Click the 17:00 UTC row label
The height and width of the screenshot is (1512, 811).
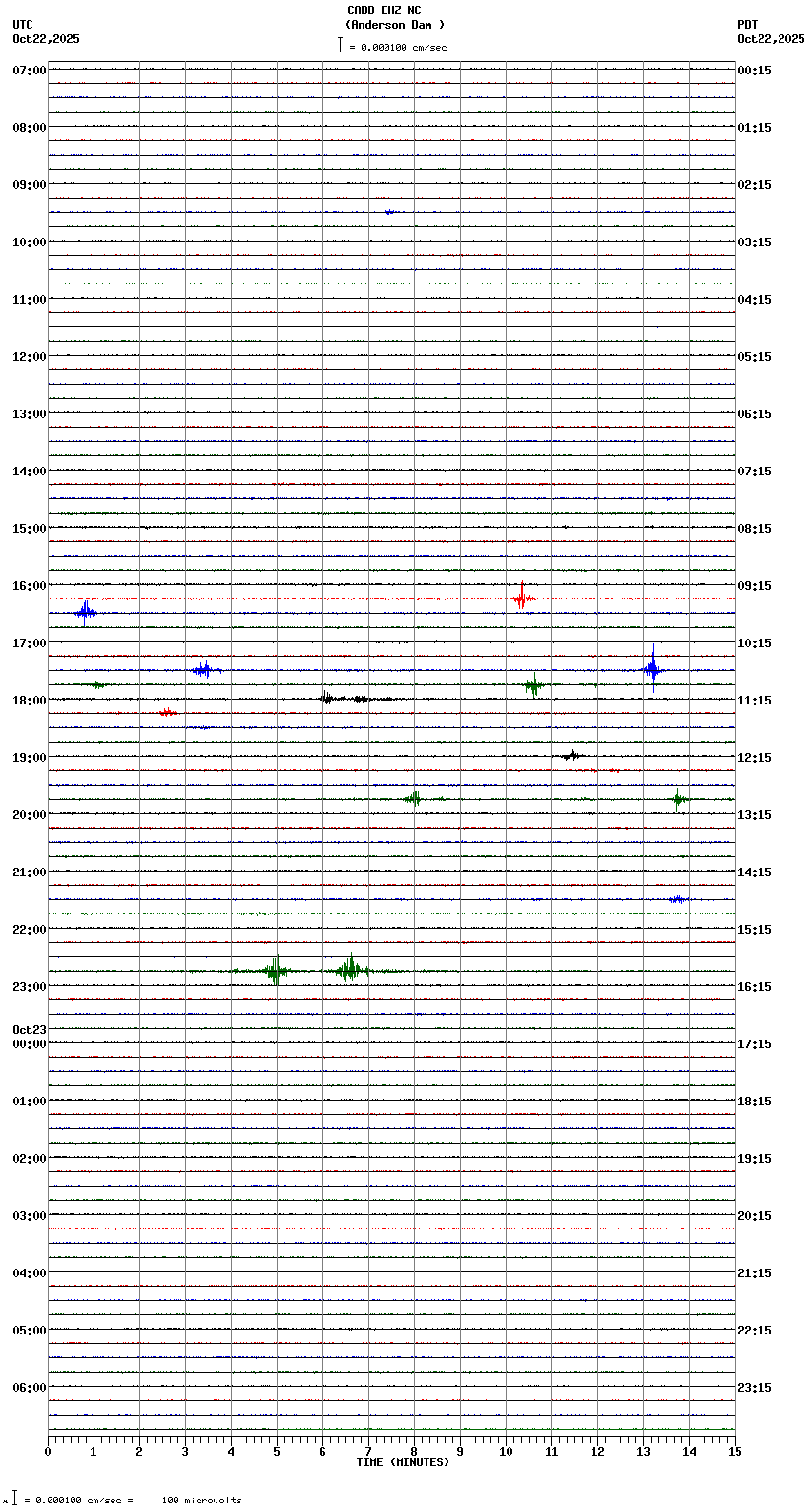tap(30, 643)
